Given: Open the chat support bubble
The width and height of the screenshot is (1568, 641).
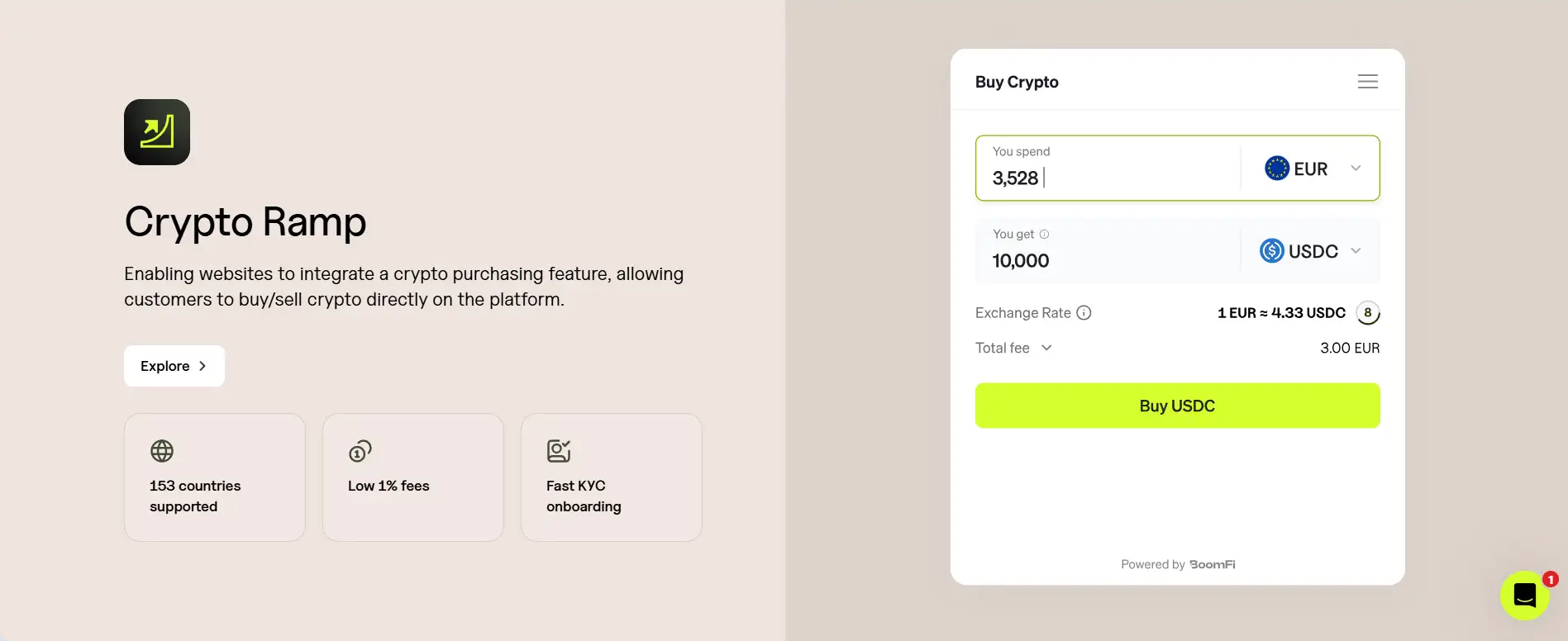Looking at the screenshot, I should [1524, 595].
